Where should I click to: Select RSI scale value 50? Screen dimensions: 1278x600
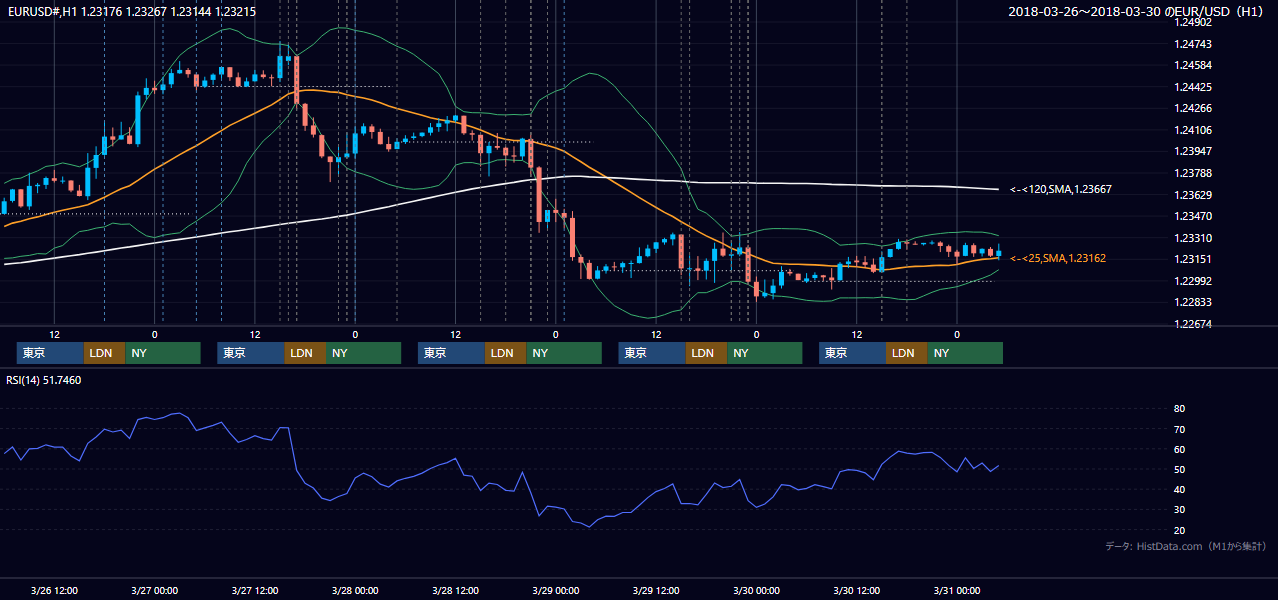click(1179, 469)
